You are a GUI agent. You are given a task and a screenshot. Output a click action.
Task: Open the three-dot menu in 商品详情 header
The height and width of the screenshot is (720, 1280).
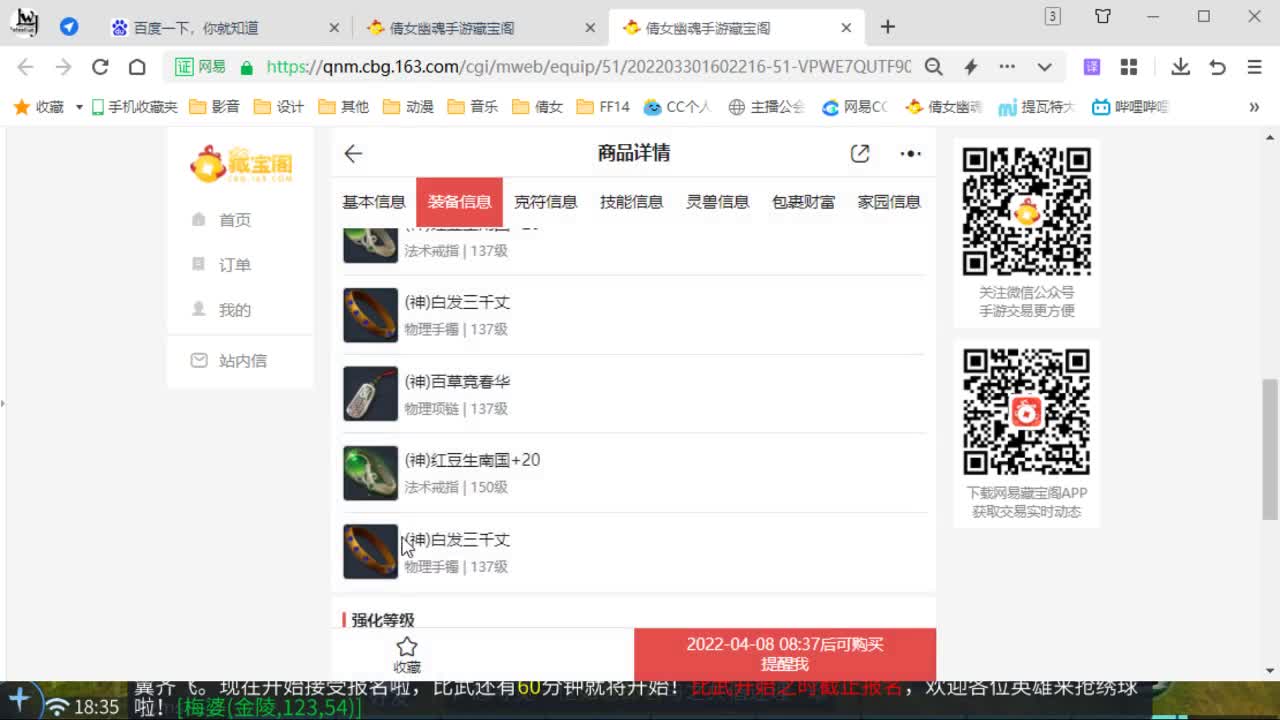(910, 153)
